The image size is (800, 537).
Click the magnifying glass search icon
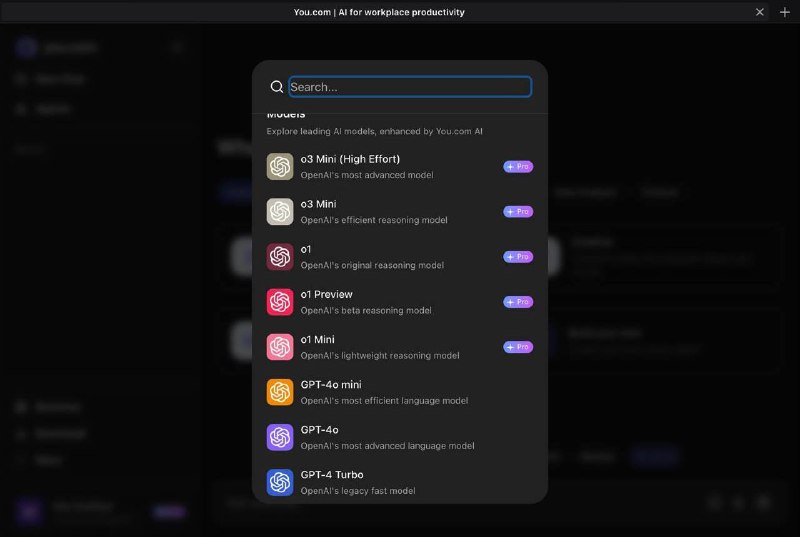tap(277, 87)
